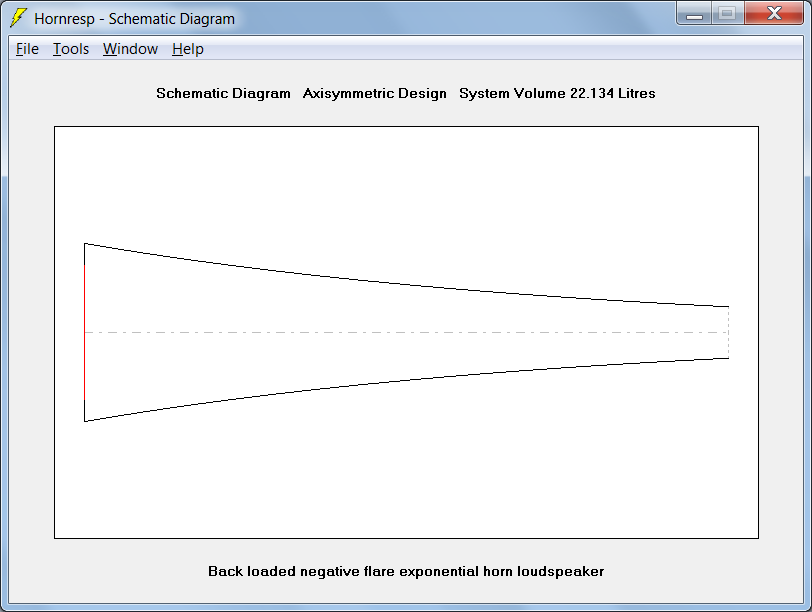
Task: Click the 'Schematic Diagram' heading text
Action: (223, 93)
